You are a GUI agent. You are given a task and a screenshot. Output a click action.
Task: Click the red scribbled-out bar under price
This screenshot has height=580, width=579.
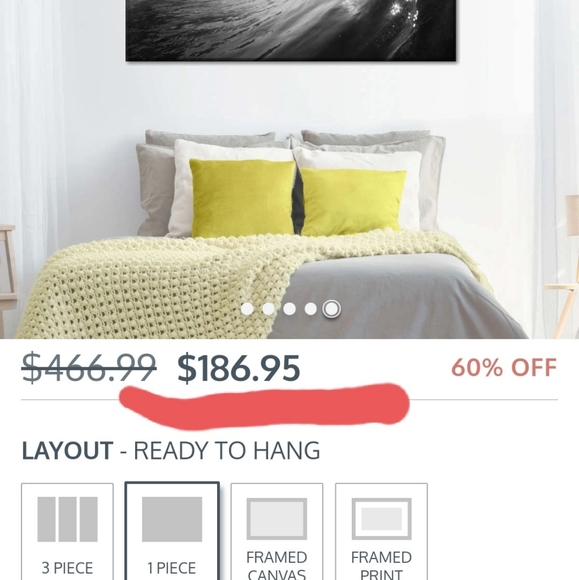pos(265,406)
